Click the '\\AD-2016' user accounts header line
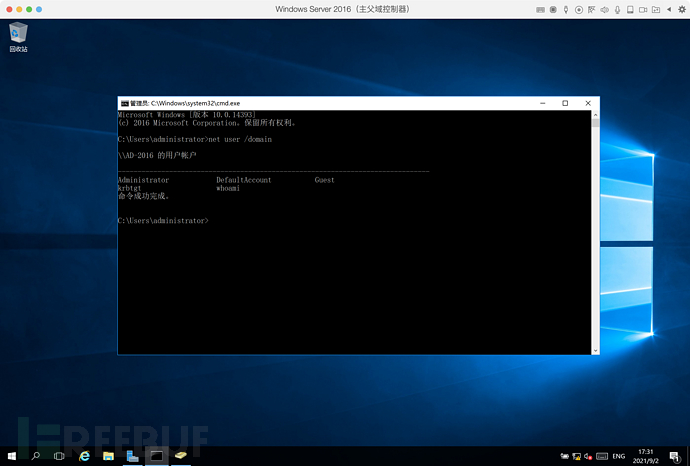 [x=157, y=155]
